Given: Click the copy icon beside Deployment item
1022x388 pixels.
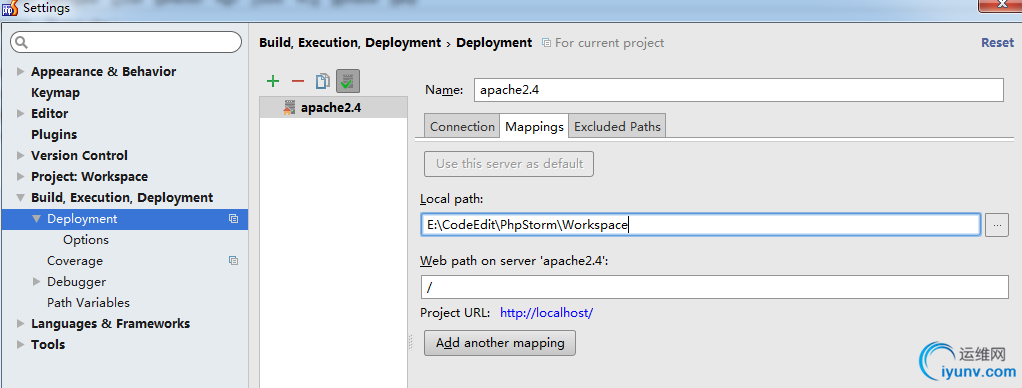Looking at the screenshot, I should pos(233,219).
